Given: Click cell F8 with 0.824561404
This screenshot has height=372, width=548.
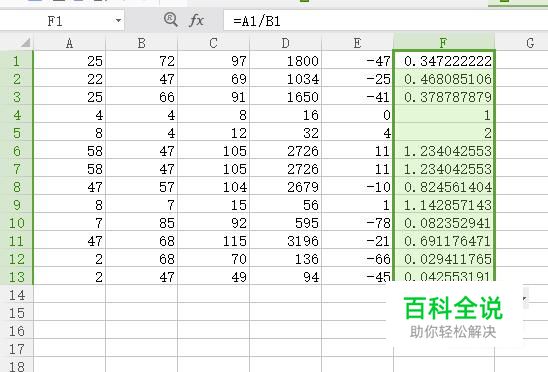Looking at the screenshot, I should click(x=444, y=187).
